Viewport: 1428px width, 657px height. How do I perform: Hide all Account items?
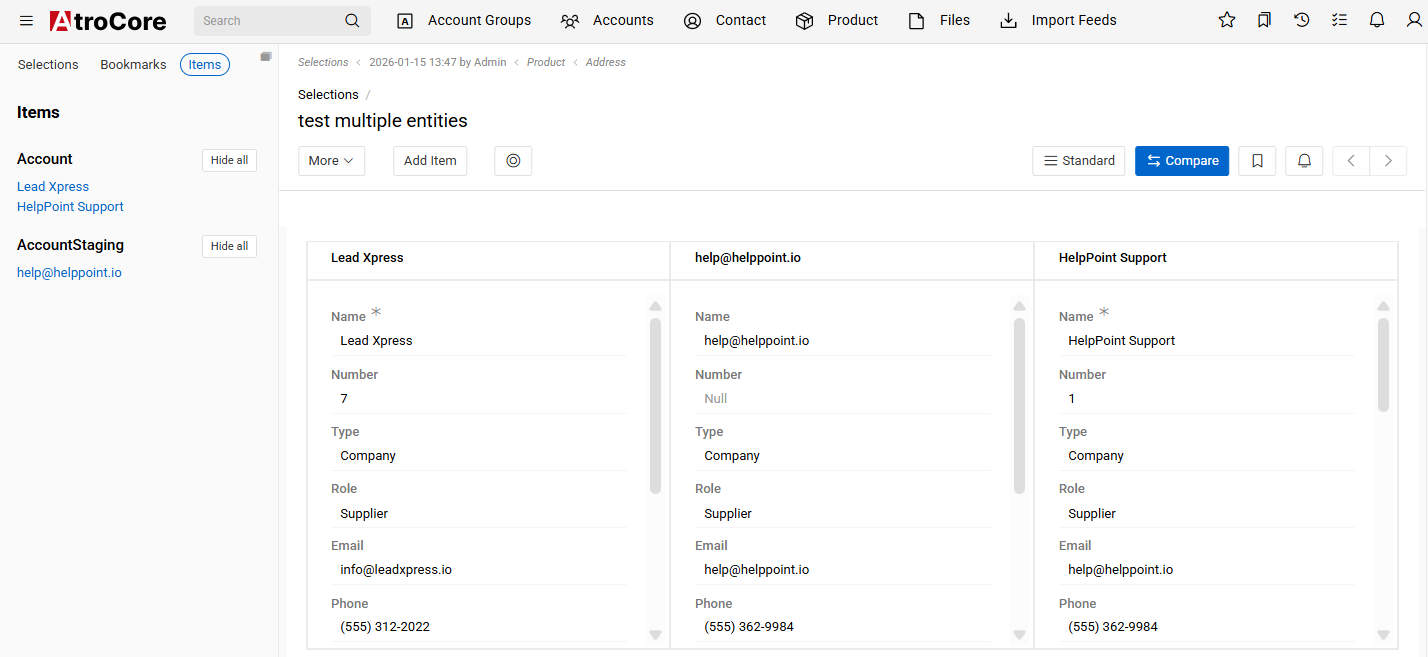pyautogui.click(x=229, y=160)
